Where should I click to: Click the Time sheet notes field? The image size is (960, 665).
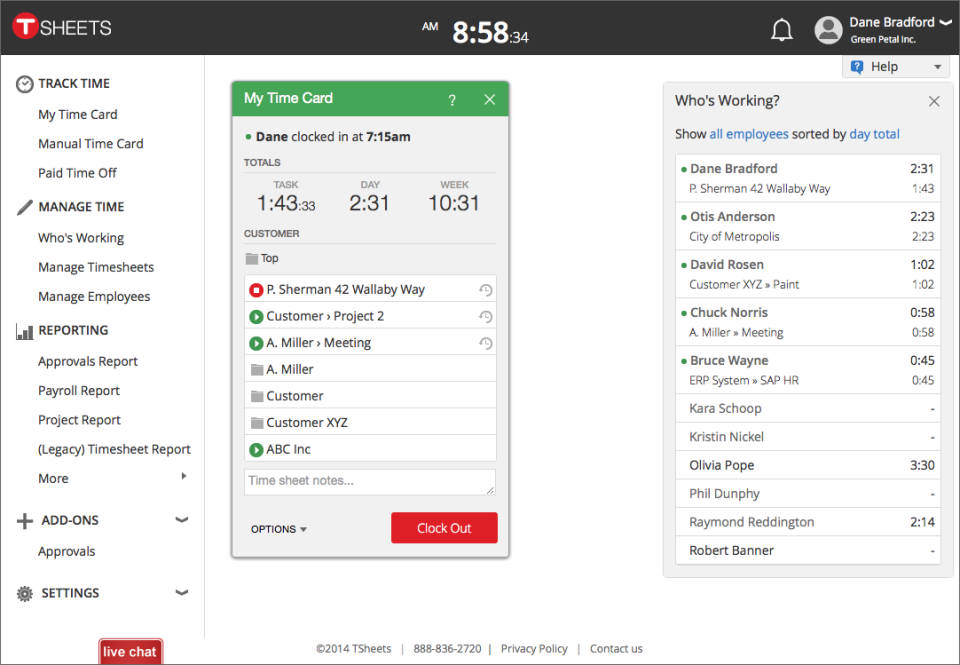[369, 481]
